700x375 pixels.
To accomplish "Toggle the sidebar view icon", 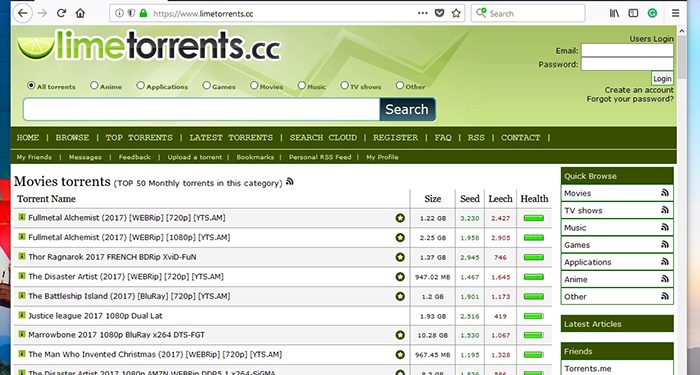I will (x=633, y=13).
